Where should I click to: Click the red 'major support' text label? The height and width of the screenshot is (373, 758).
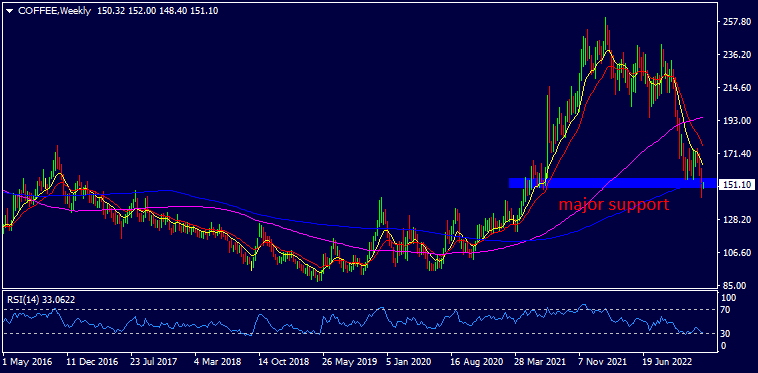(614, 204)
